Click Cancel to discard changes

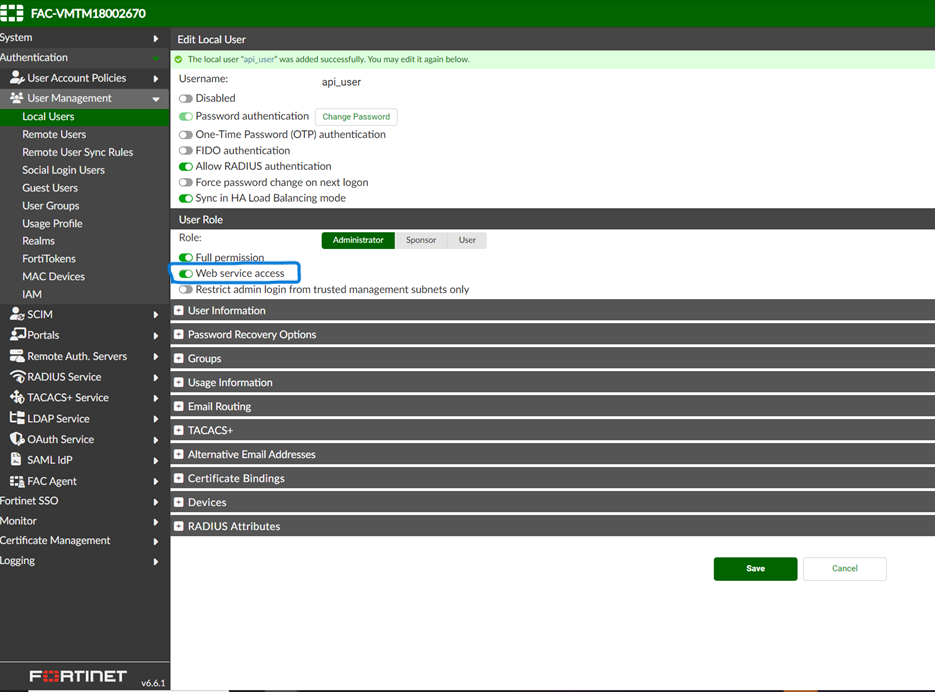point(844,569)
